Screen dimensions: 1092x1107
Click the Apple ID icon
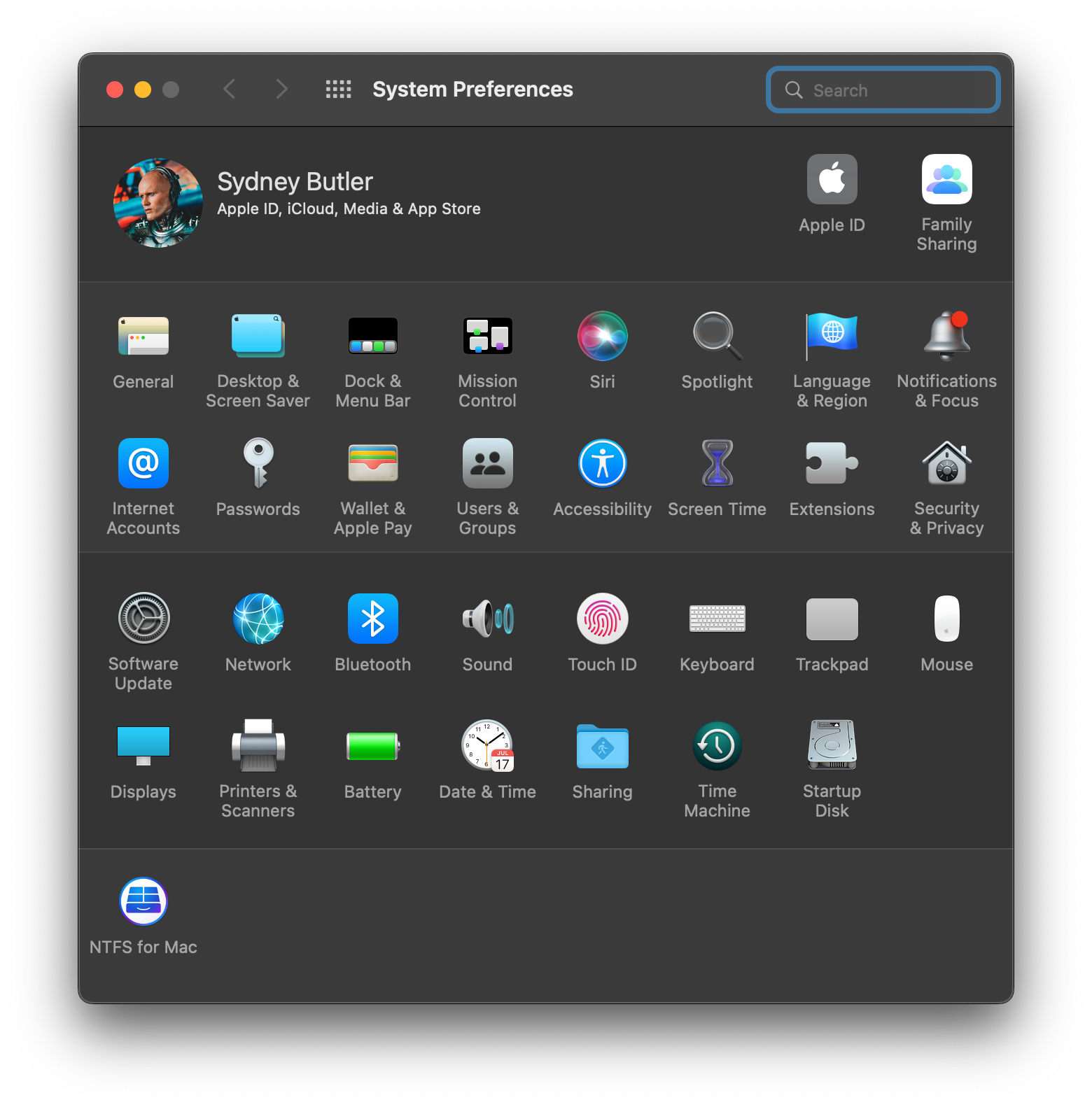click(832, 180)
